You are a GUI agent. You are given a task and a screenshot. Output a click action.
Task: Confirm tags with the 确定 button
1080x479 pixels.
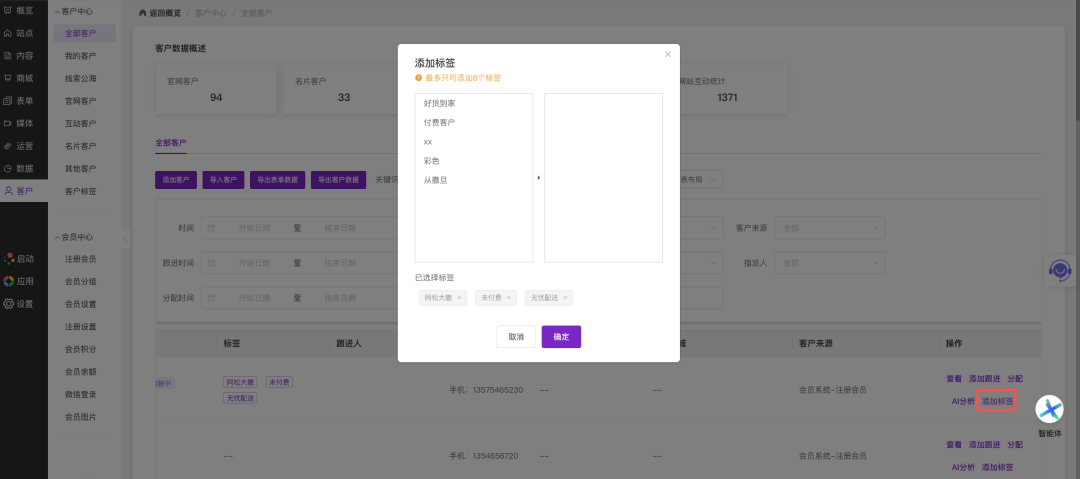pyautogui.click(x=561, y=337)
